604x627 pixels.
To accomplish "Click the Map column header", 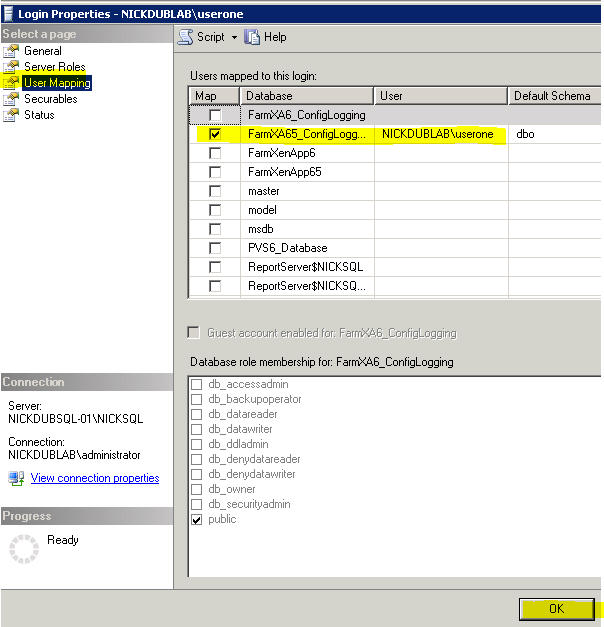I will click(x=214, y=96).
